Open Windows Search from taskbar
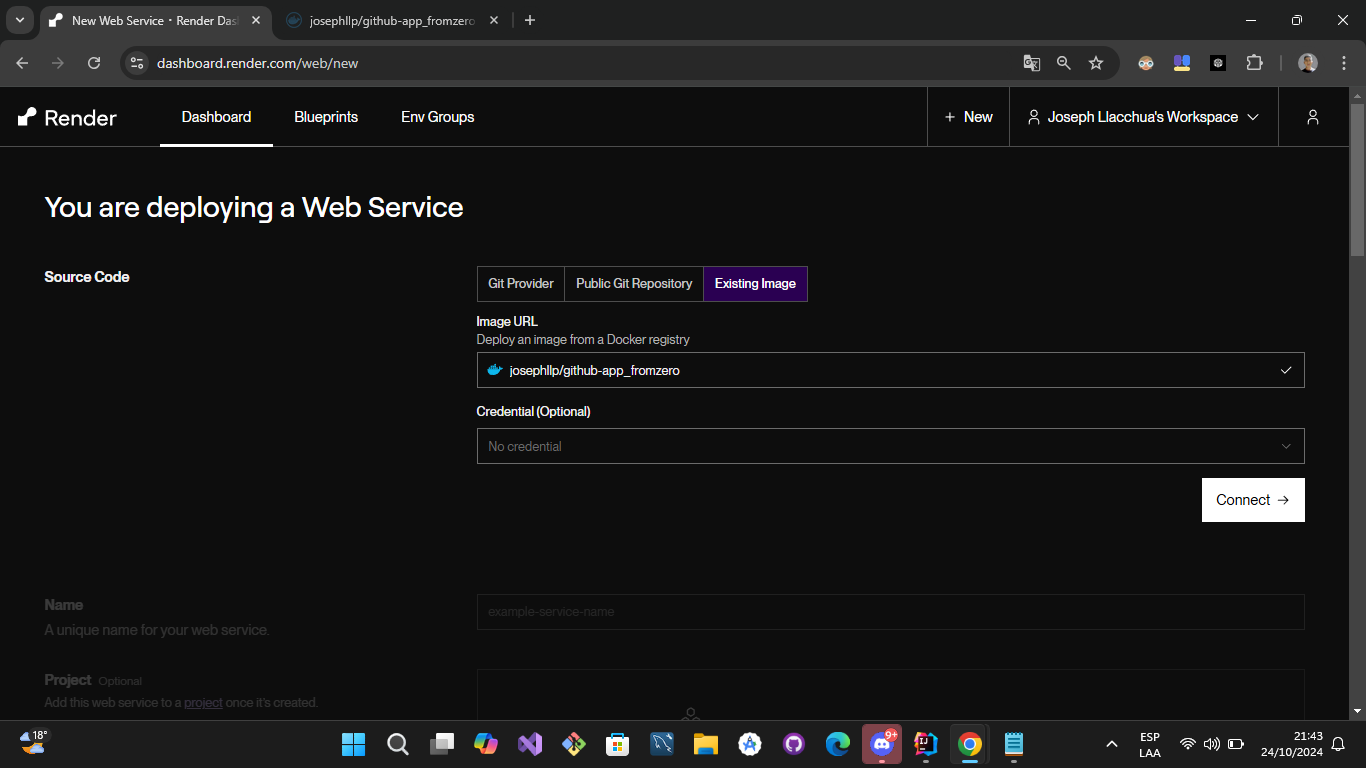 [x=397, y=744]
